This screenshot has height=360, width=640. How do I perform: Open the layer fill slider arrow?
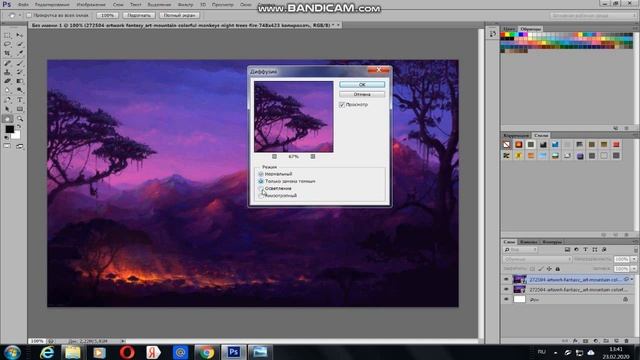(634, 269)
